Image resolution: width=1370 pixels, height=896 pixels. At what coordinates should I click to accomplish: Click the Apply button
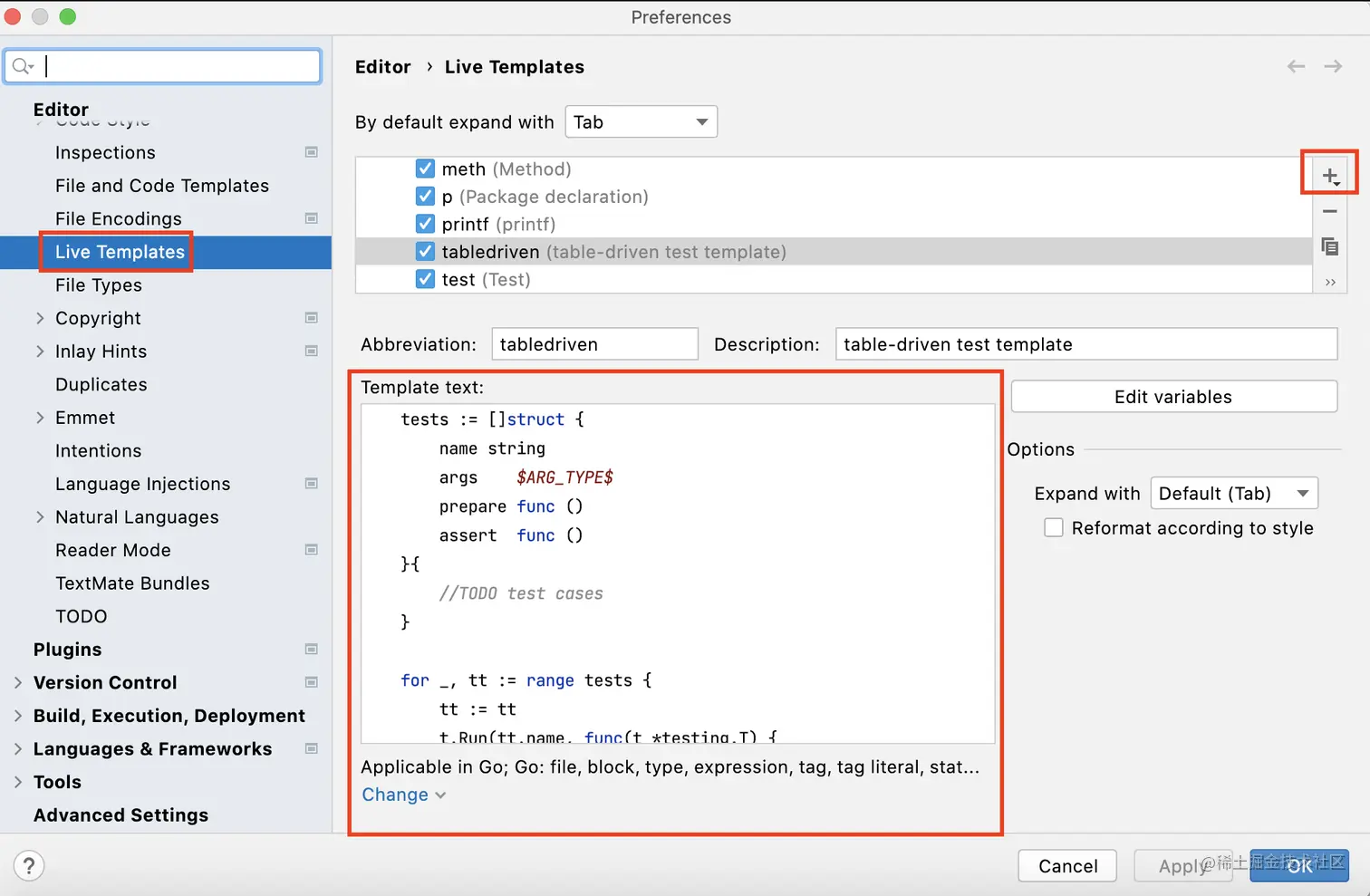1182,866
